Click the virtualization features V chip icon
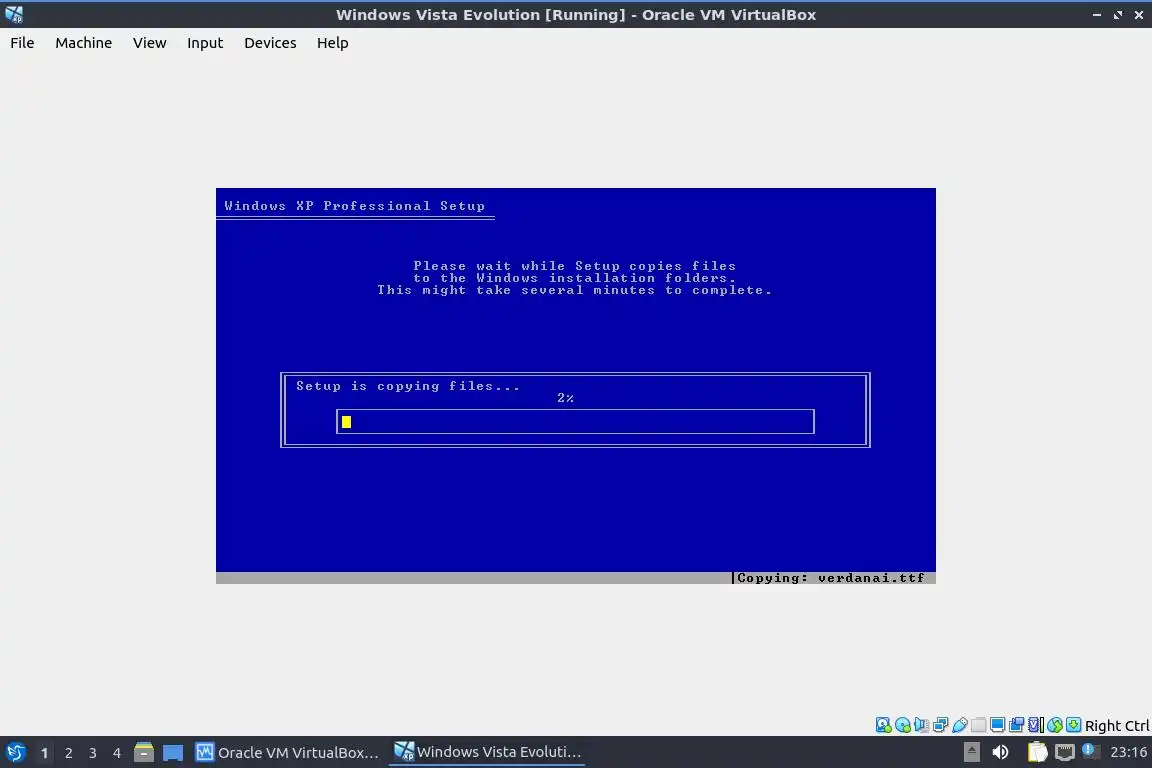The width and height of the screenshot is (1152, 768). [x=1036, y=725]
